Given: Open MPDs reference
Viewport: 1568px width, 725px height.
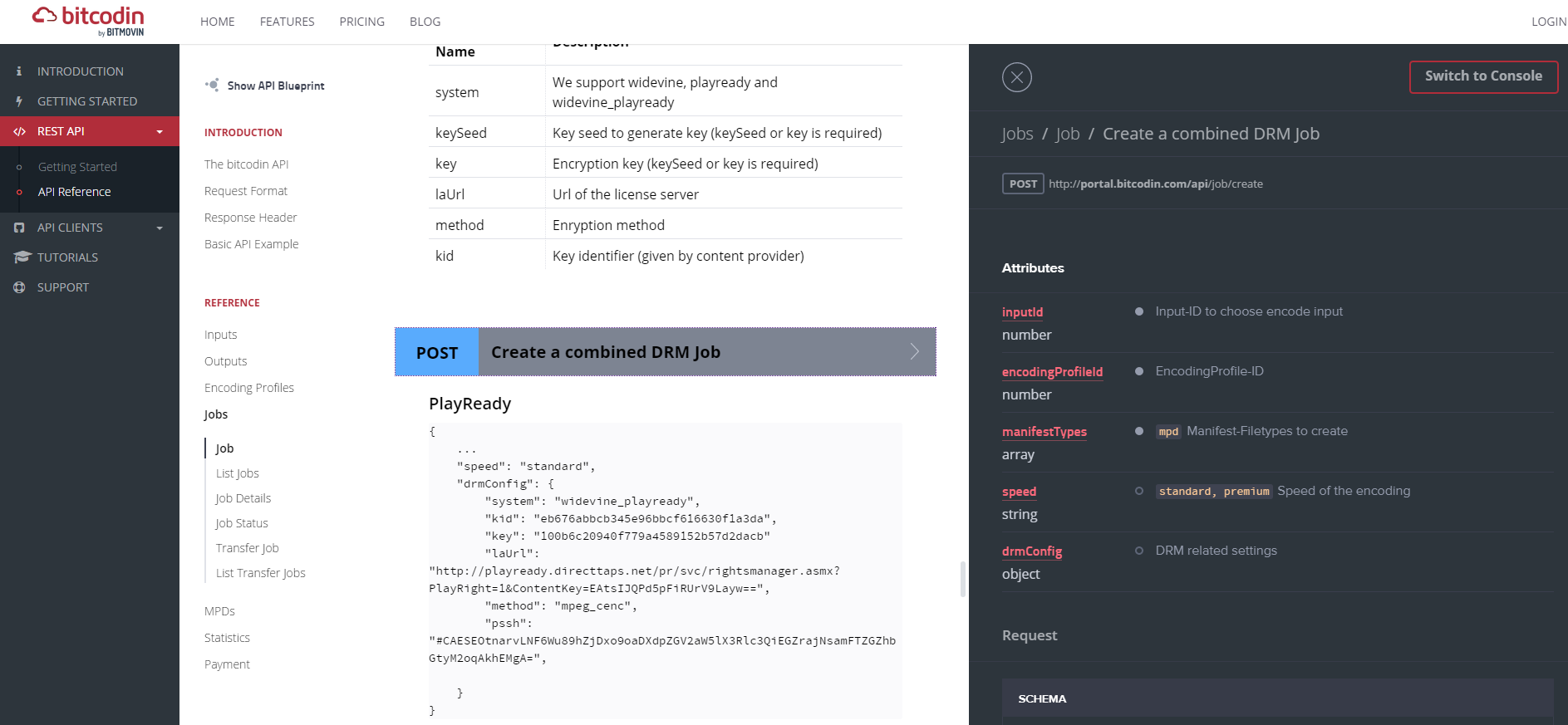Looking at the screenshot, I should point(220,611).
